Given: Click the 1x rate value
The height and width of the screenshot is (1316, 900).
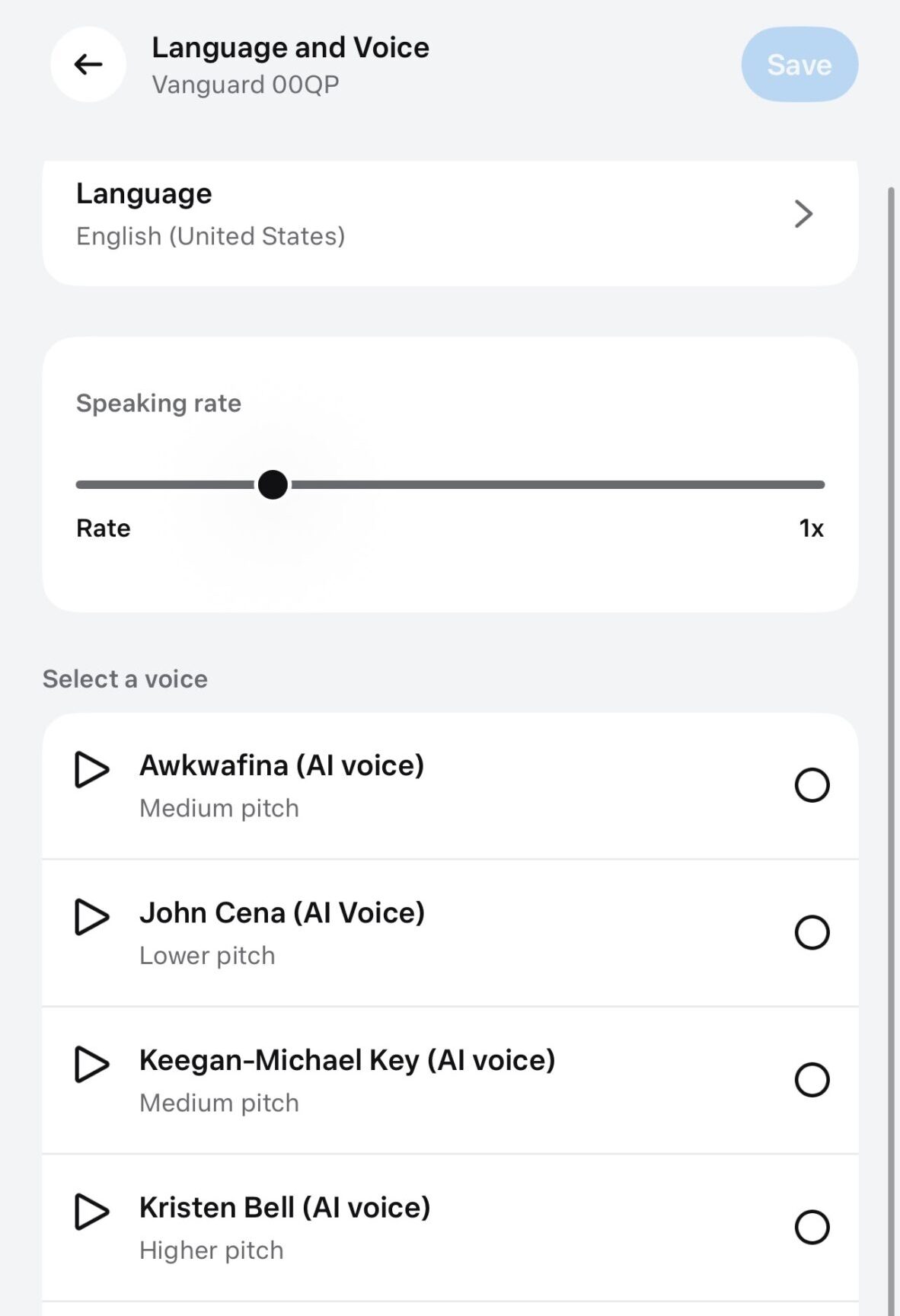Looking at the screenshot, I should [811, 529].
